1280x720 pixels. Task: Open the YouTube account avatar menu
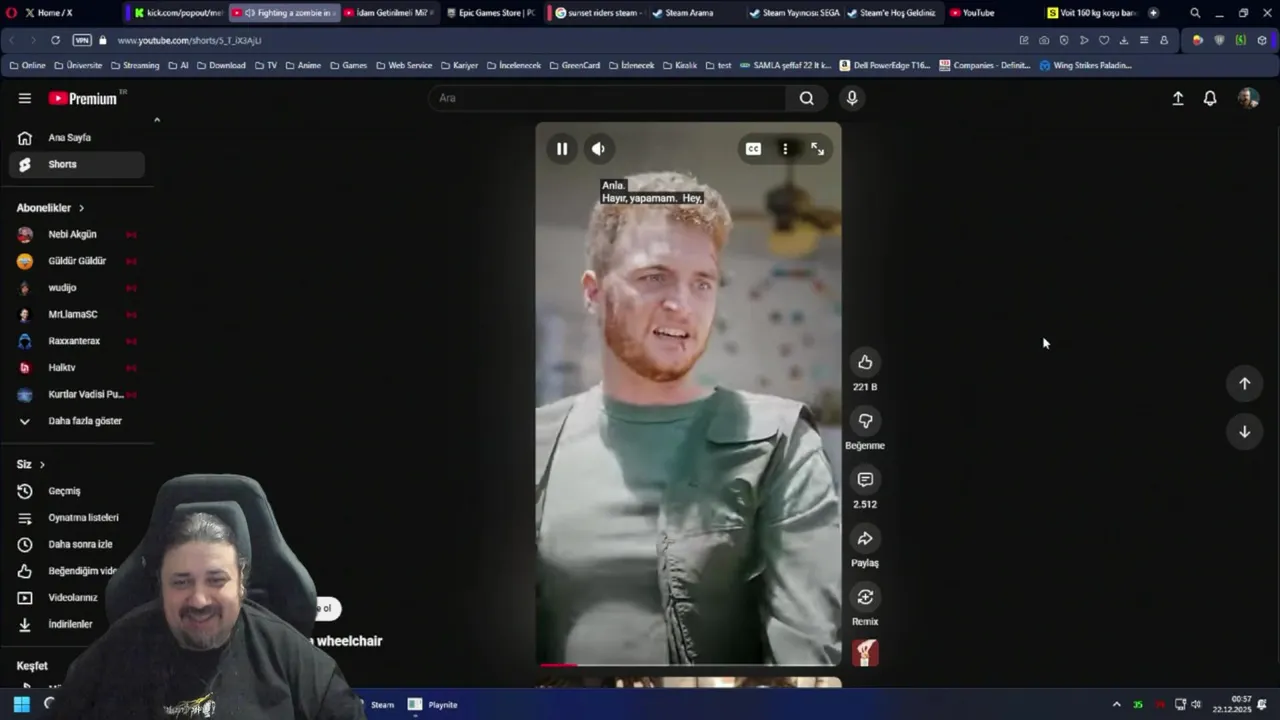click(1248, 98)
